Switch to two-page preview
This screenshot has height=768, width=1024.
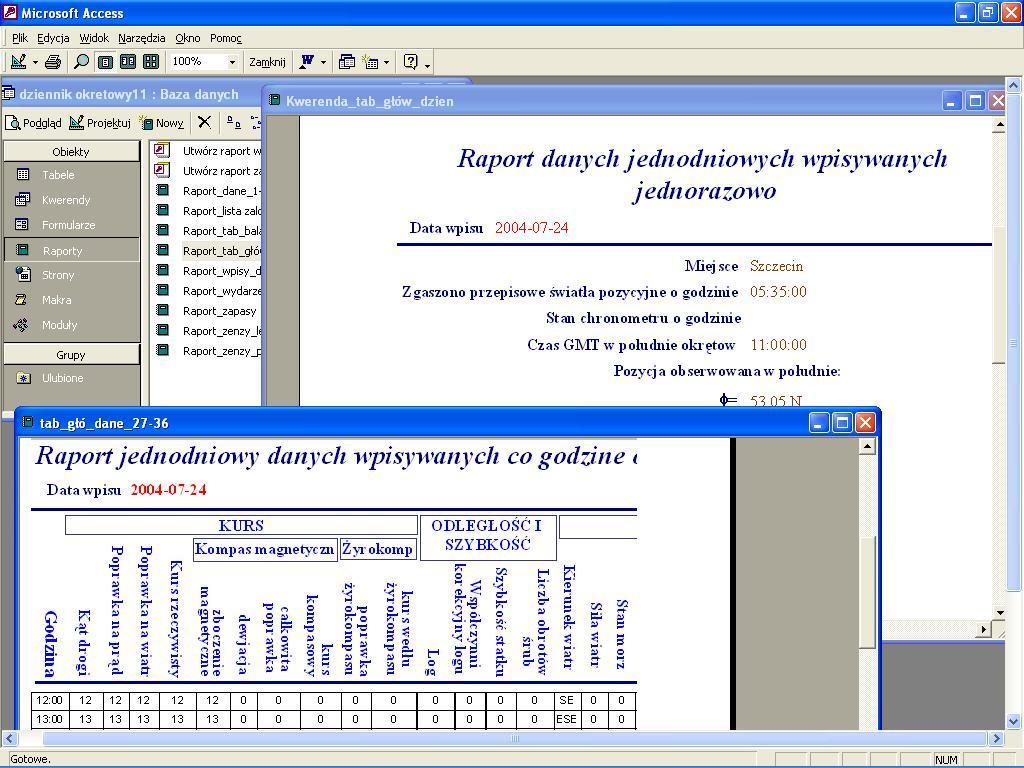pos(128,62)
